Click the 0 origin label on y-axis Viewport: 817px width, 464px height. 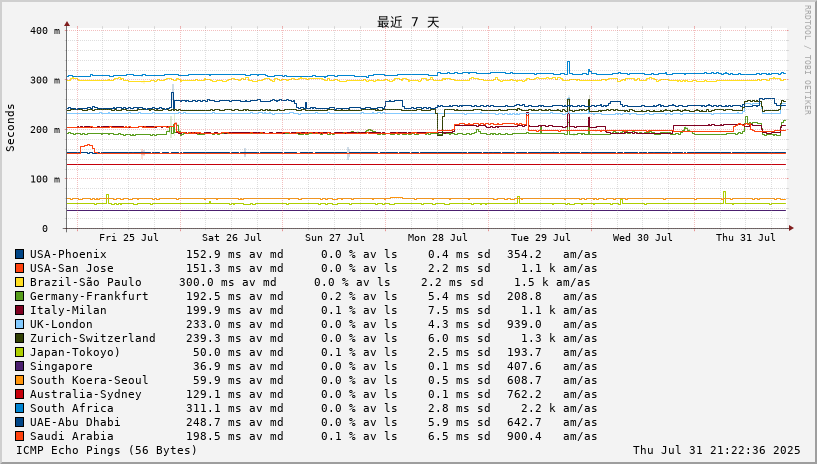point(45,229)
